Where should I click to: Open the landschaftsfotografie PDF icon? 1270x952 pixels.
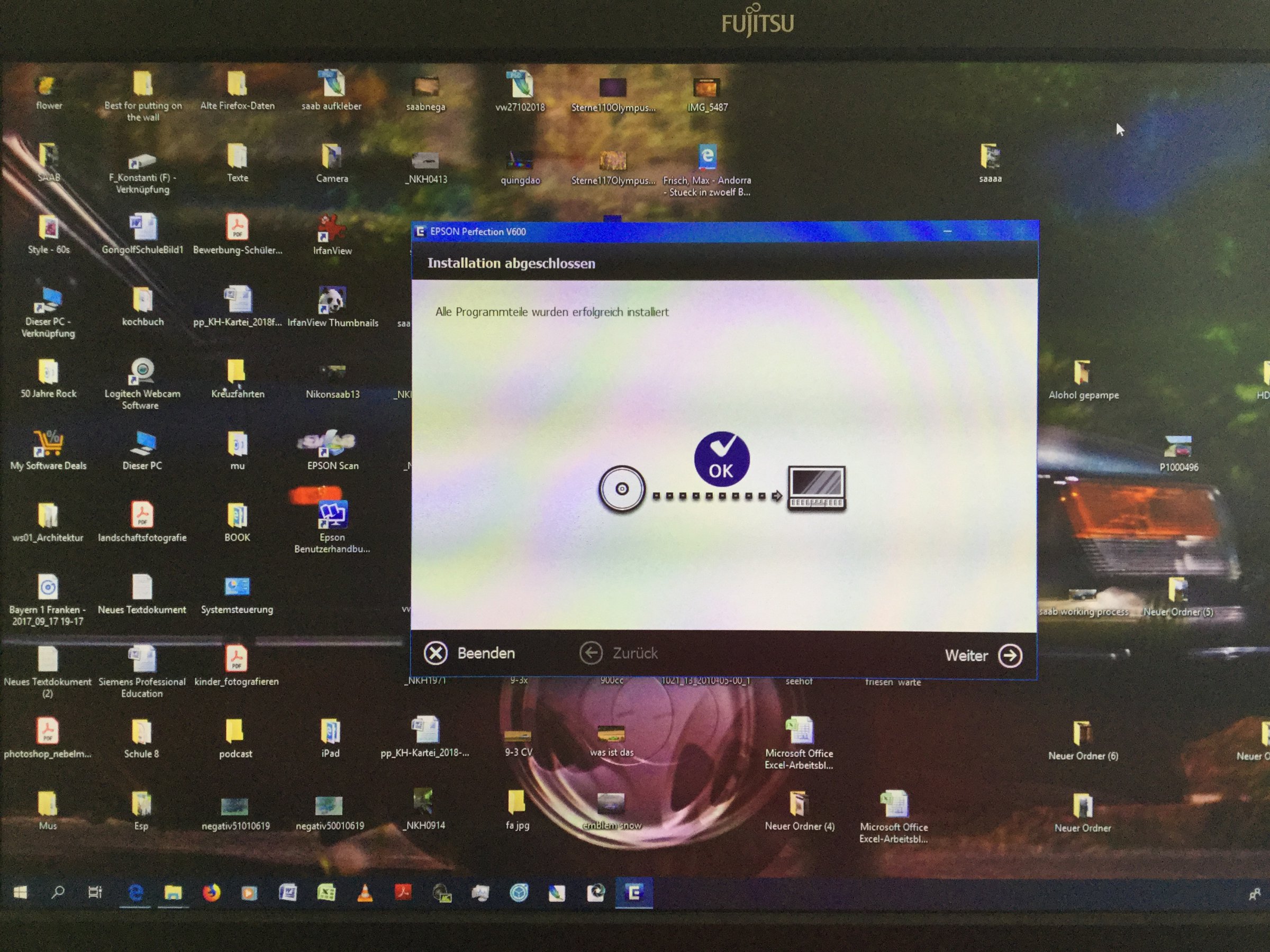tap(142, 522)
